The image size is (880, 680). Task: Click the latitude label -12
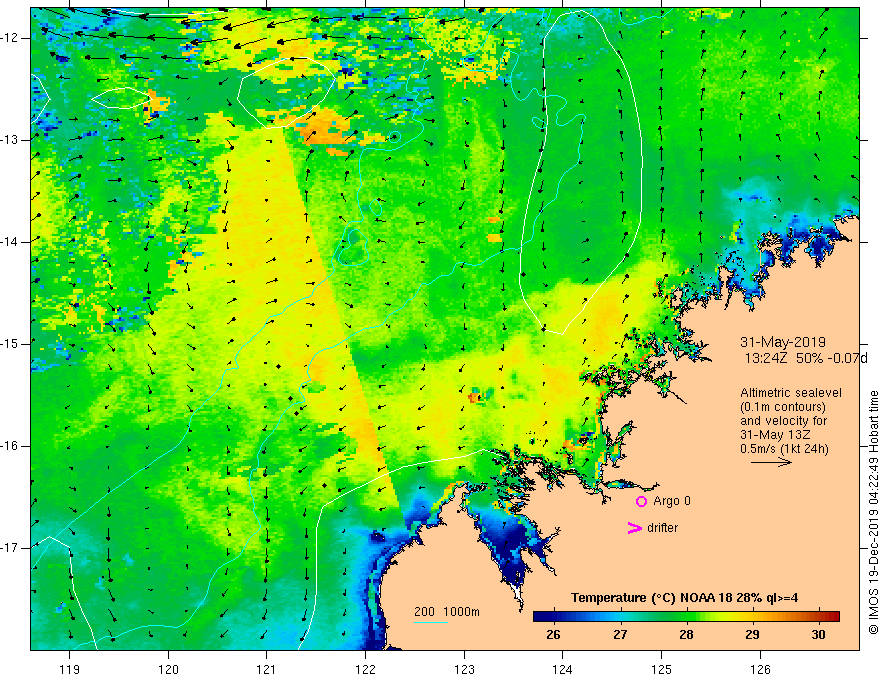click(x=10, y=38)
